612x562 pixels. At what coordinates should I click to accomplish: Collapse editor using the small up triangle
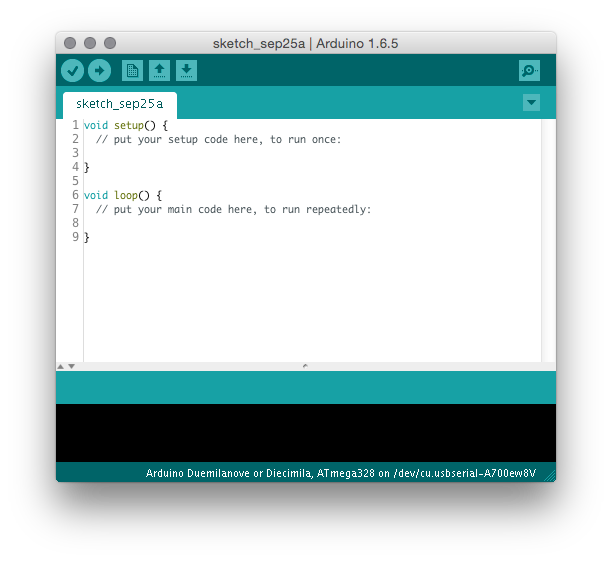[60, 366]
